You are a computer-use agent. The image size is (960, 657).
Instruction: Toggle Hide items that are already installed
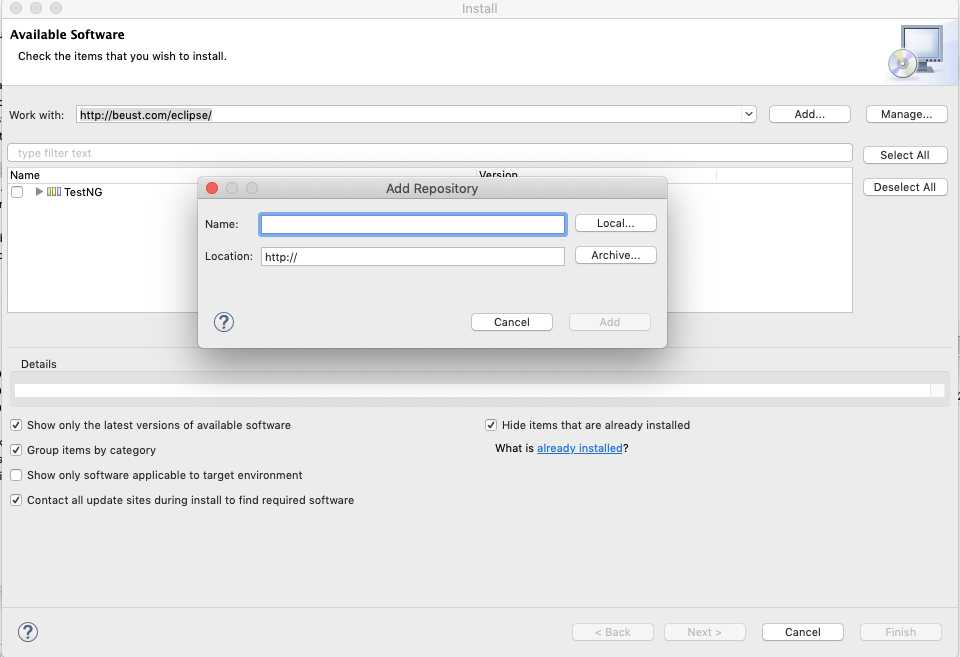point(491,425)
